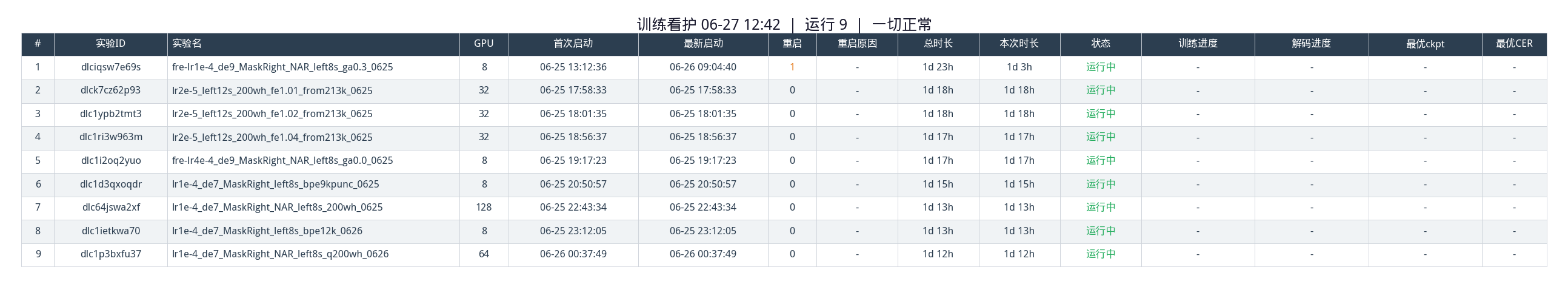Click the 训练进度 column header
The width and height of the screenshot is (1568, 281).
[1198, 44]
